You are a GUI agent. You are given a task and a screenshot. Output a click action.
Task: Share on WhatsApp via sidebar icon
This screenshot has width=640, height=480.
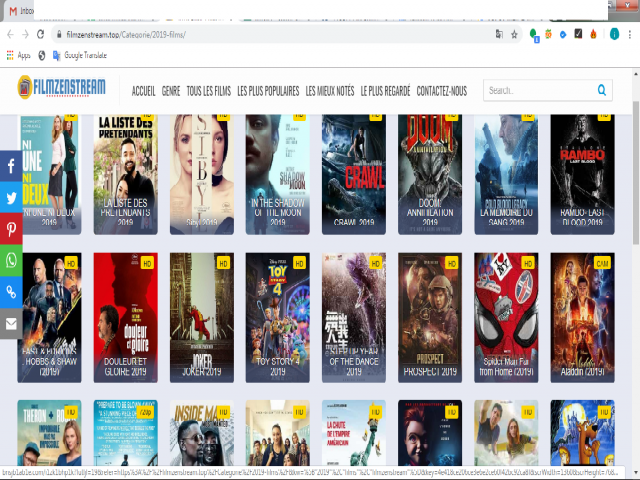(x=11, y=260)
